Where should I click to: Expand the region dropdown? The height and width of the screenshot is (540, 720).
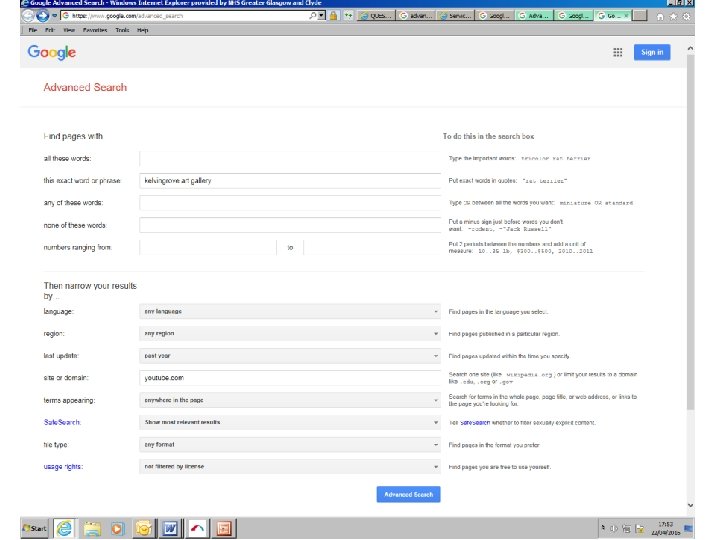290,333
